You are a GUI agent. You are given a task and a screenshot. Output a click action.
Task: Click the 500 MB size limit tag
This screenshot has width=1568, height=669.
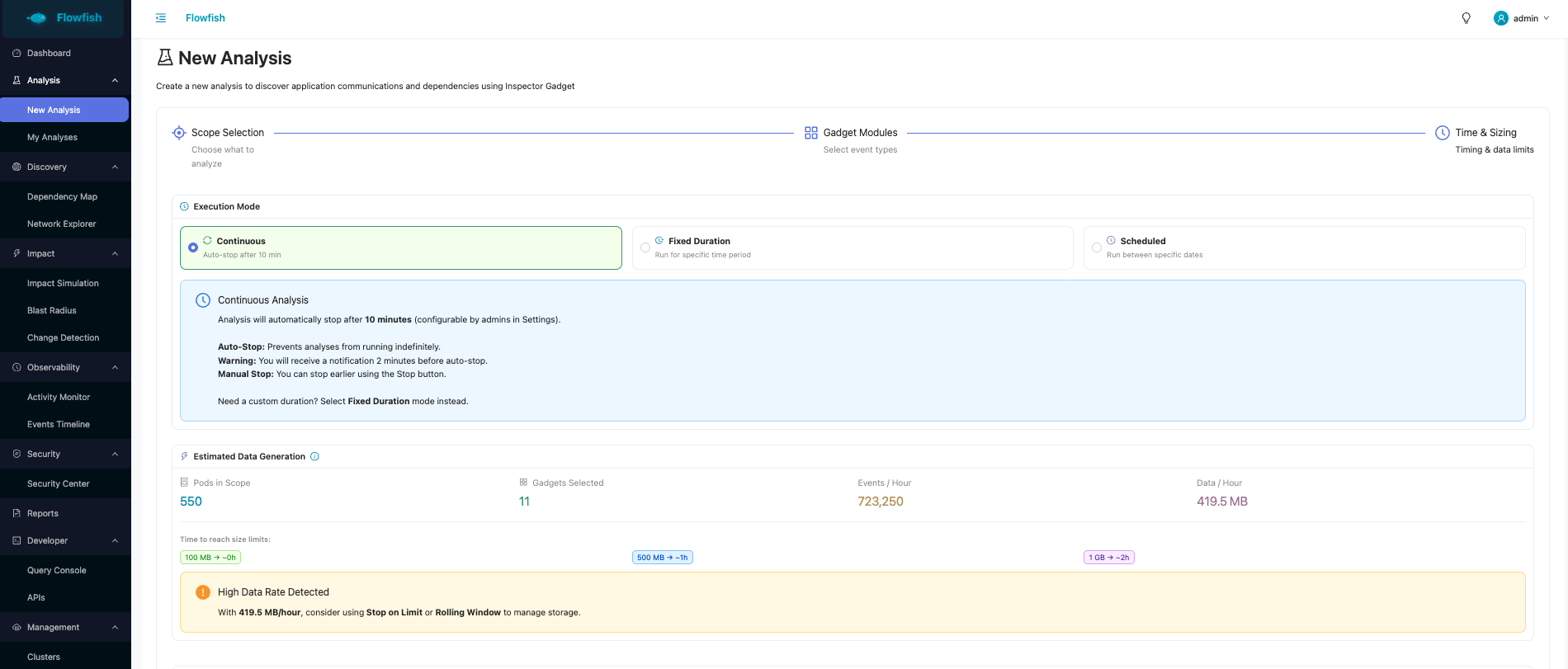662,558
